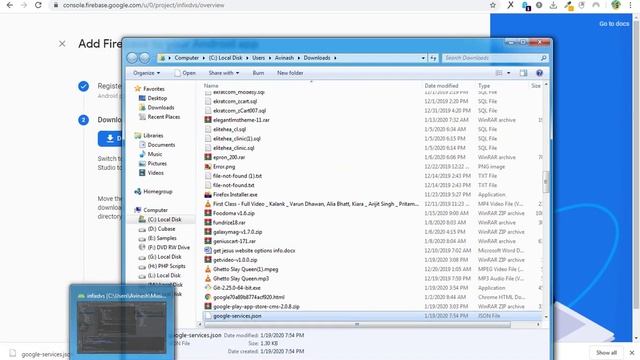The width and height of the screenshot is (640, 360).
Task: Select the Users breadcrumb segment
Action: pos(258,58)
